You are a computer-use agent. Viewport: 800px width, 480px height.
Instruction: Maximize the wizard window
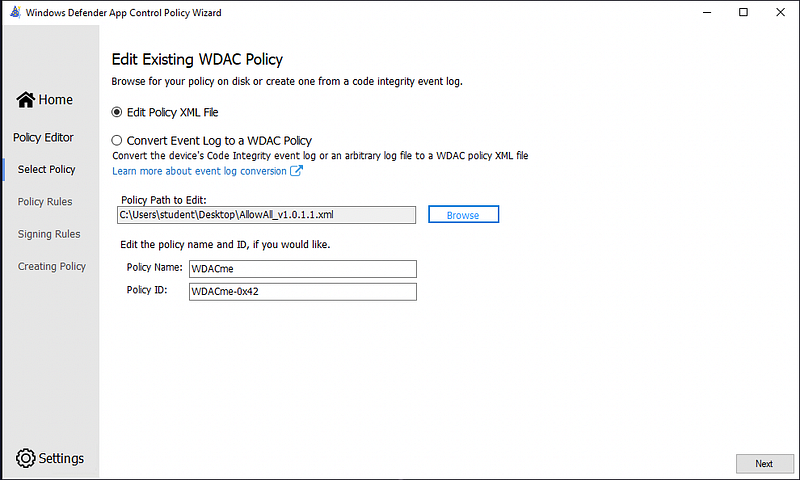742,12
